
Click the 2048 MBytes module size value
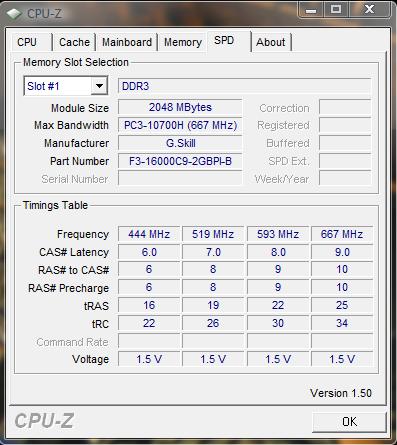(180, 107)
